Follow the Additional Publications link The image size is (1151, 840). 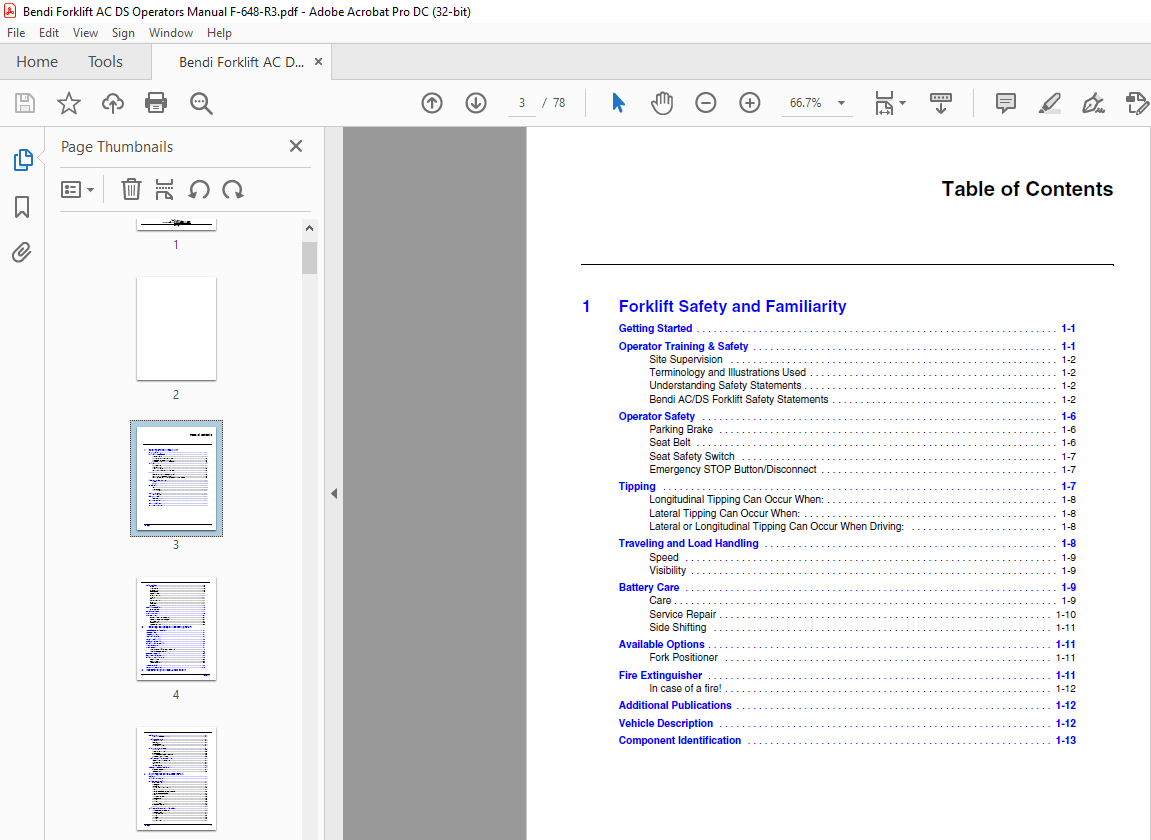[675, 705]
